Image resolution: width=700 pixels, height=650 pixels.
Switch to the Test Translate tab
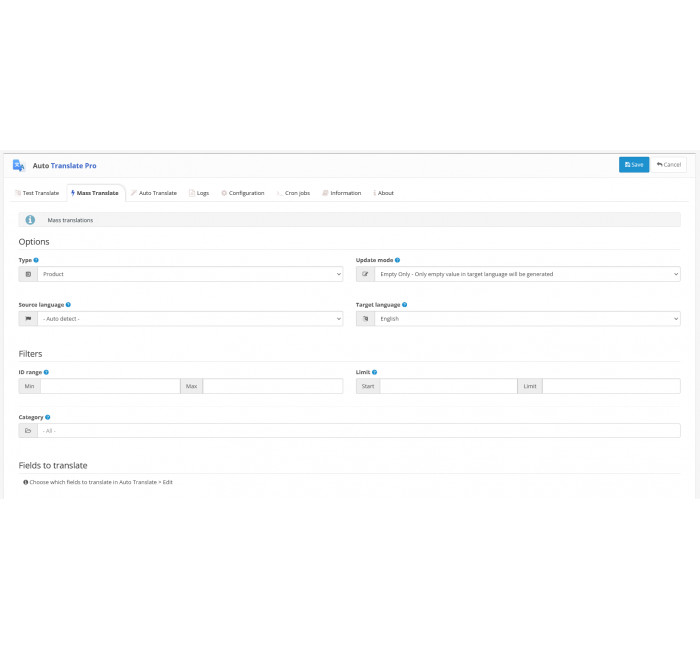click(x=37, y=193)
